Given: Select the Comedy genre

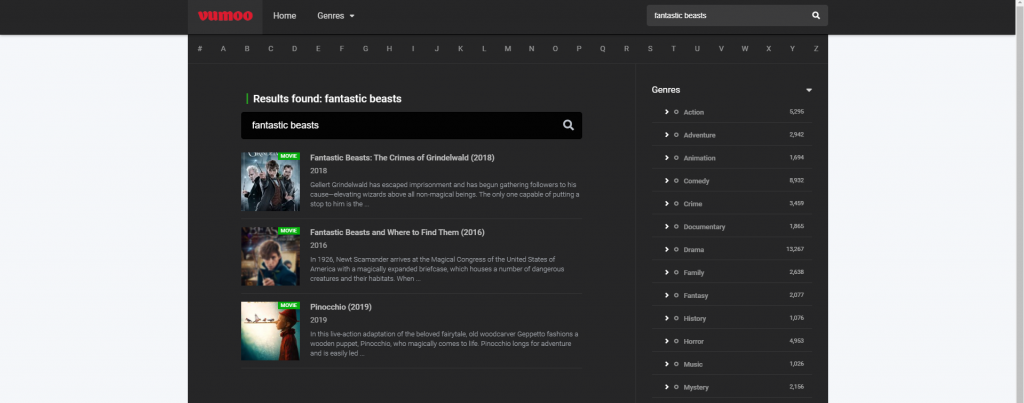Looking at the screenshot, I should 696,181.
